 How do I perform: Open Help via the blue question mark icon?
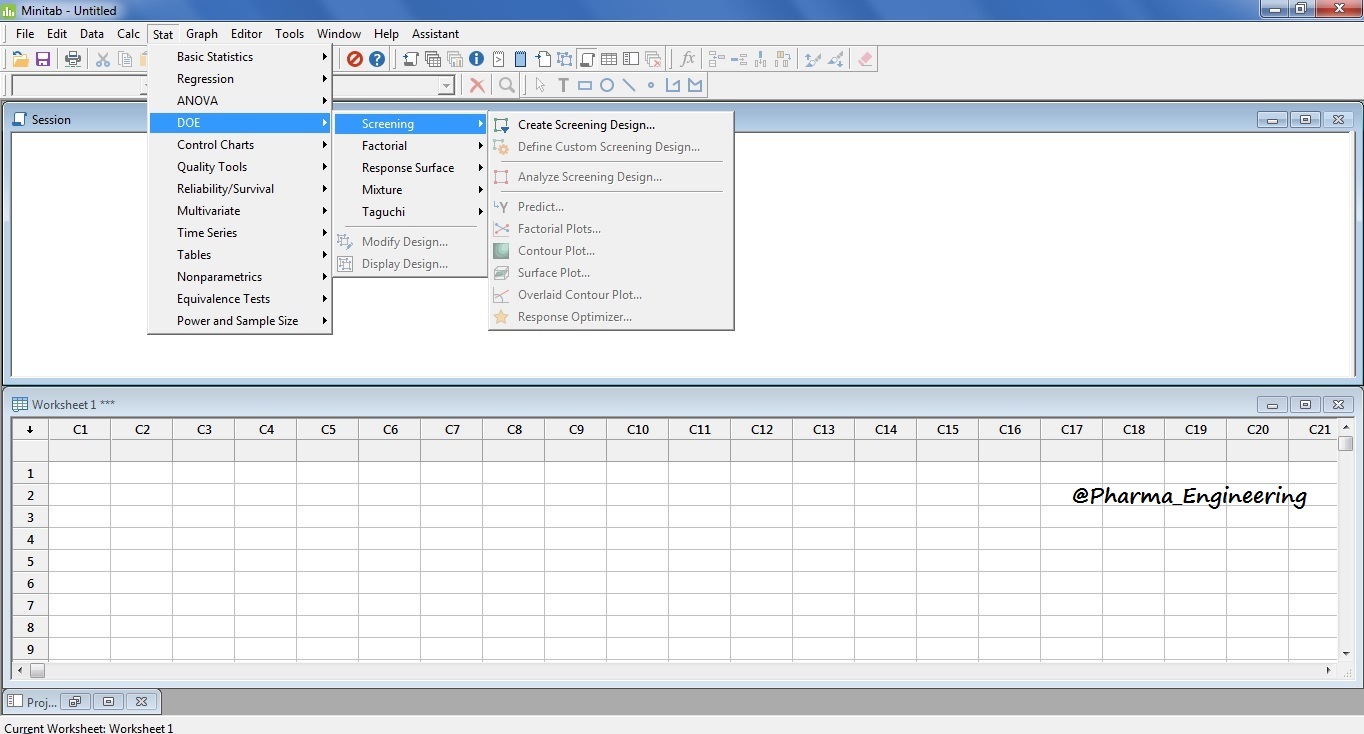click(377, 58)
